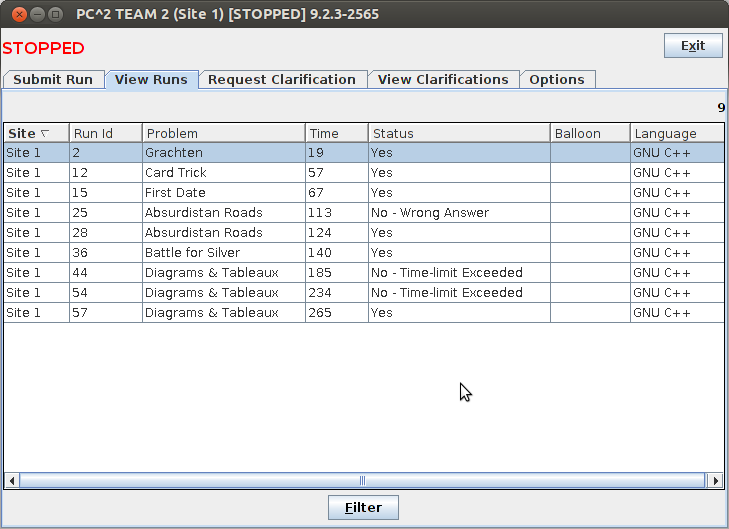Select the View Runs tab
Screen dimensions: 729x529
click(151, 80)
